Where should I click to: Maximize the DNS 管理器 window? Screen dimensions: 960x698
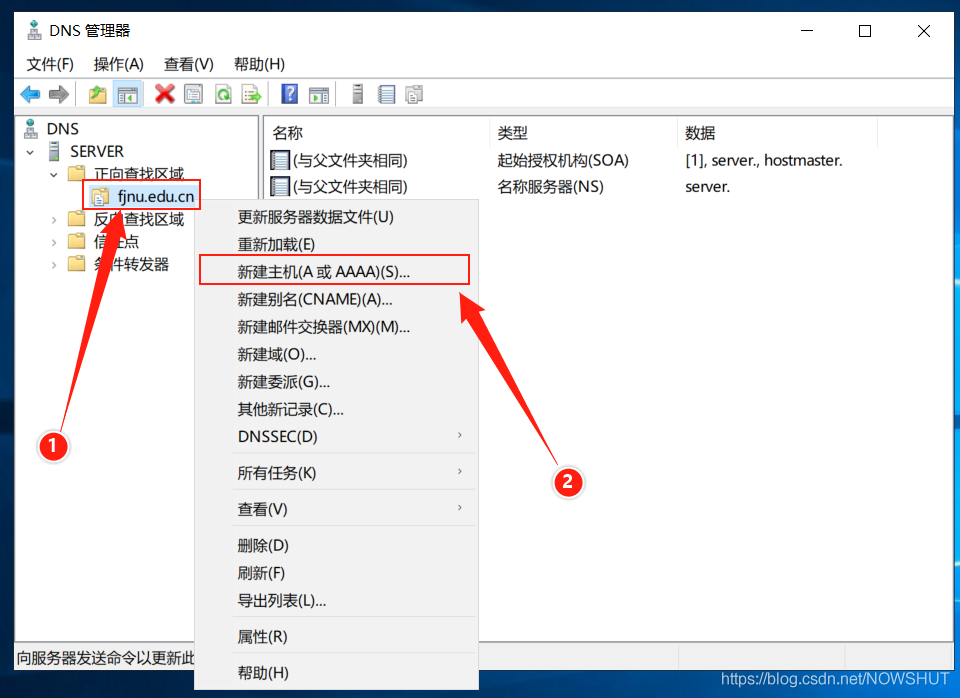coord(864,31)
